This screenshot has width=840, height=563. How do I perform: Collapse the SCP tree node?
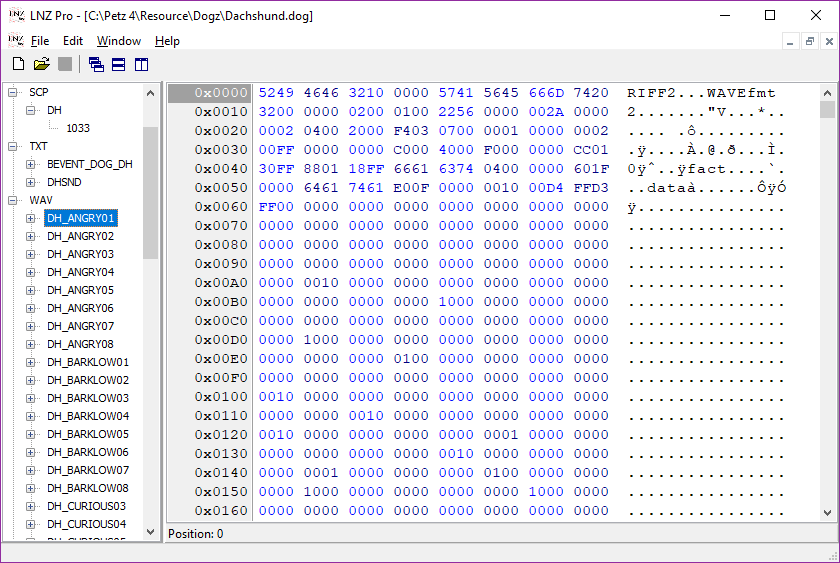click(13, 92)
